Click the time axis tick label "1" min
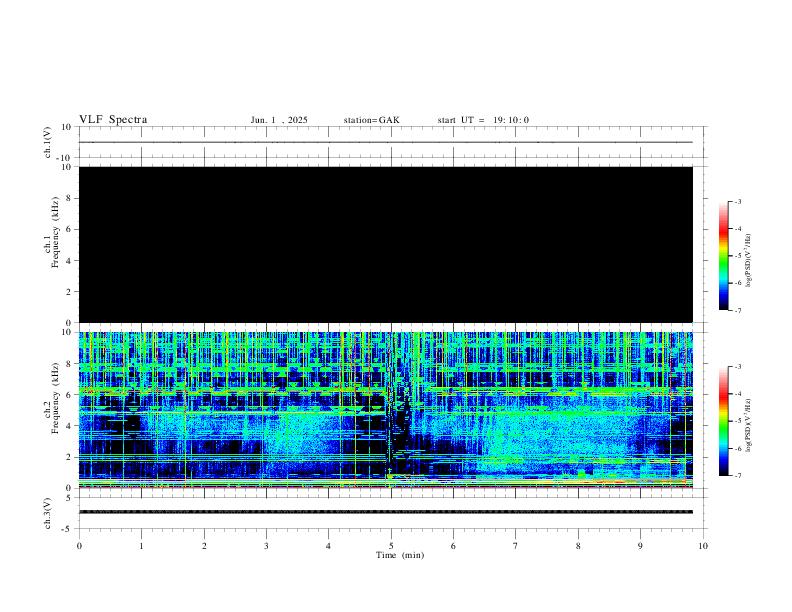The image size is (792, 612). (x=141, y=546)
